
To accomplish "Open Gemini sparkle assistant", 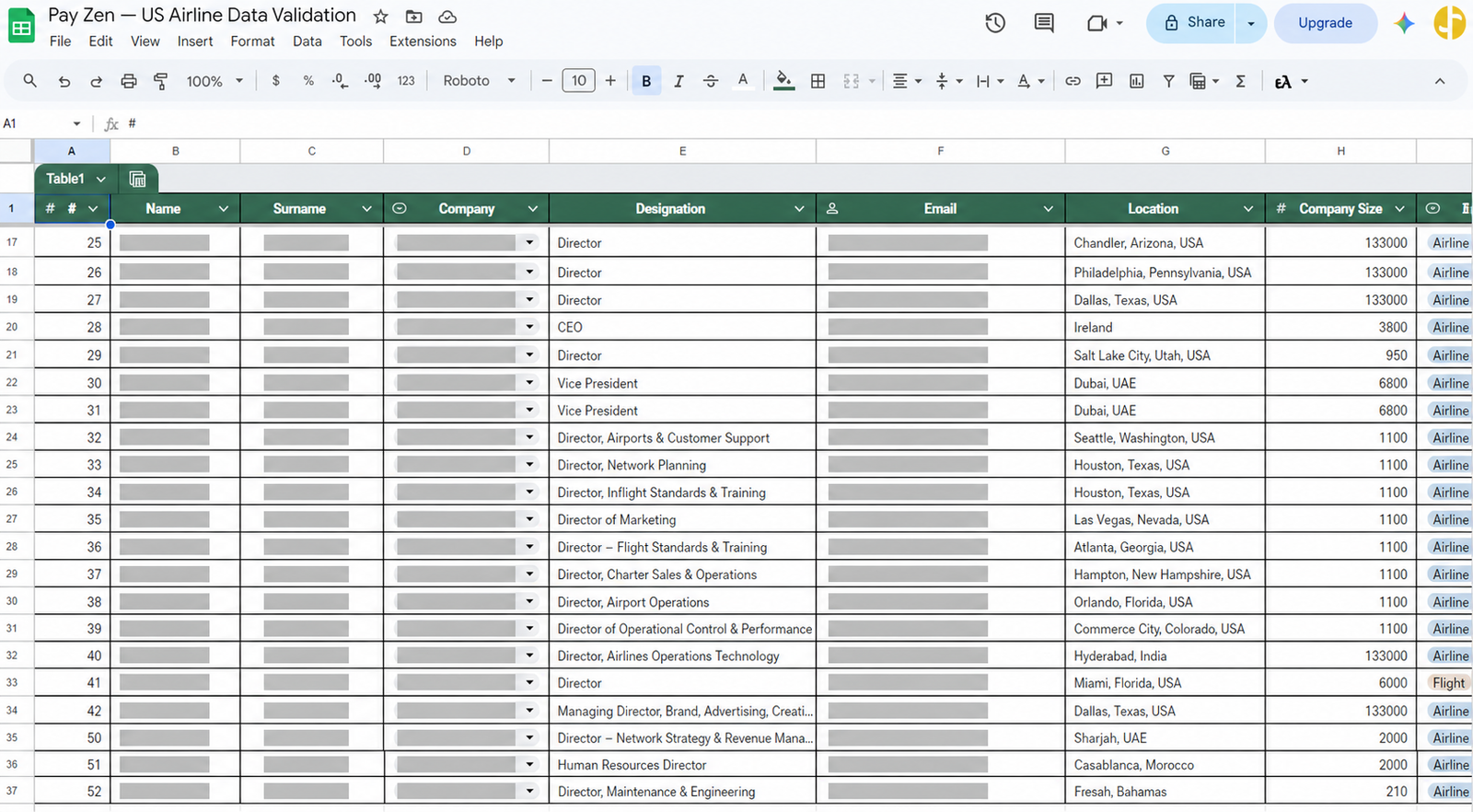I will click(x=1404, y=23).
